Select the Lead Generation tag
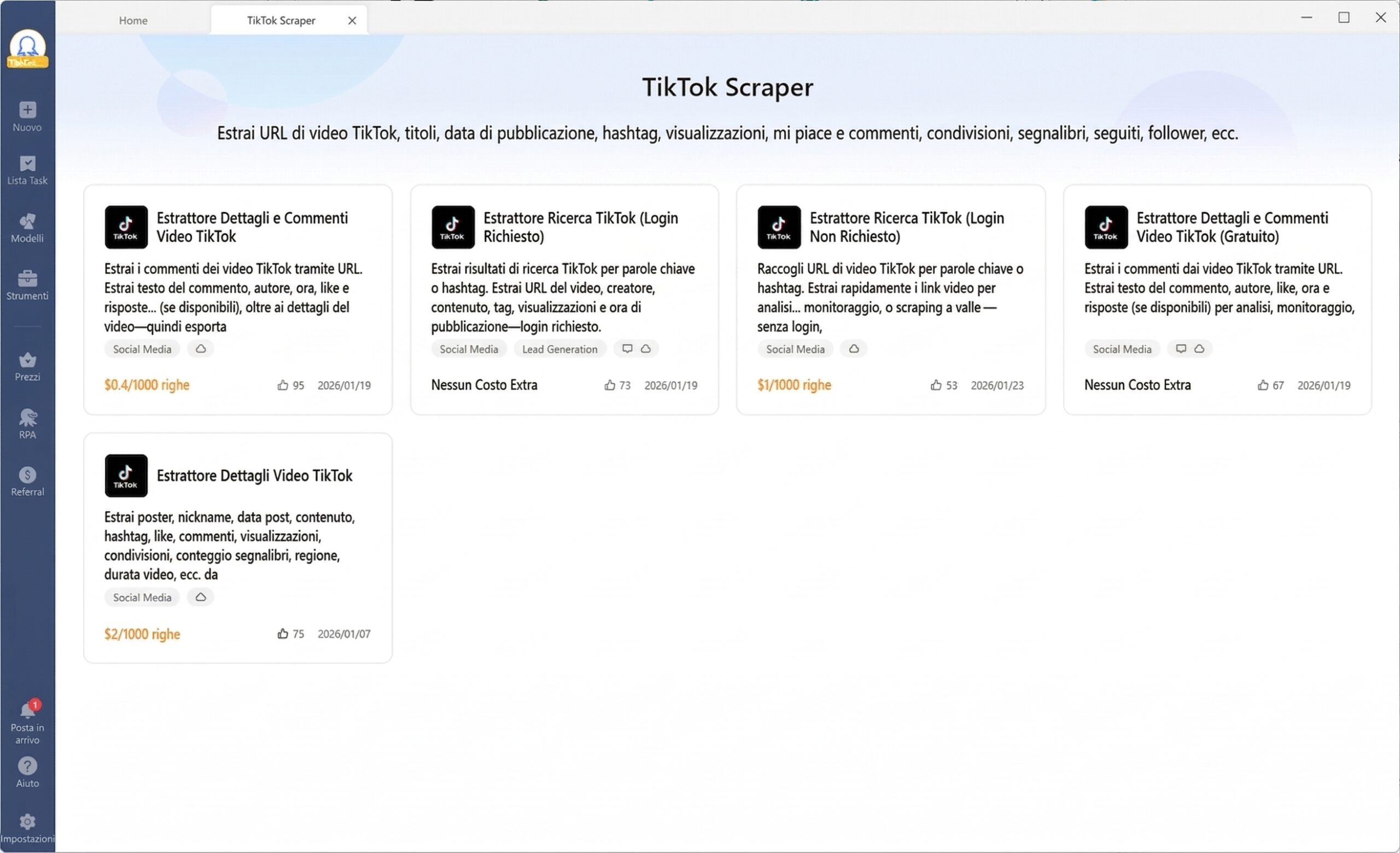The image size is (1400, 853). pyautogui.click(x=559, y=349)
